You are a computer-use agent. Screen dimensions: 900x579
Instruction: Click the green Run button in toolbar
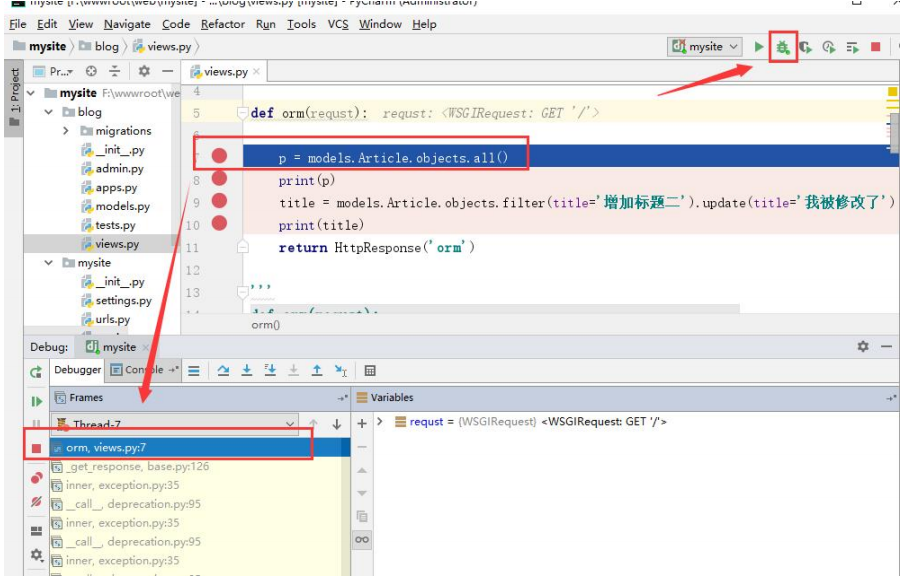pos(759,46)
